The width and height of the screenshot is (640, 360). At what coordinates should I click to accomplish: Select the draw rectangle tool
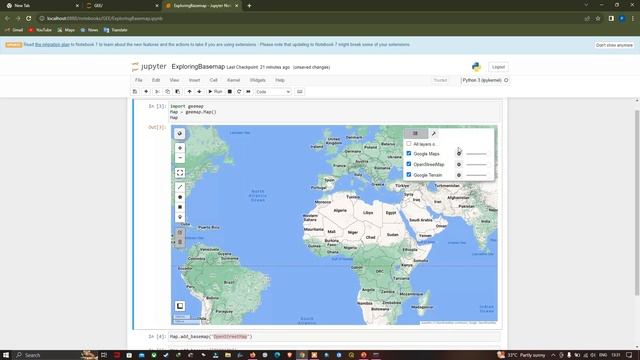click(x=180, y=207)
